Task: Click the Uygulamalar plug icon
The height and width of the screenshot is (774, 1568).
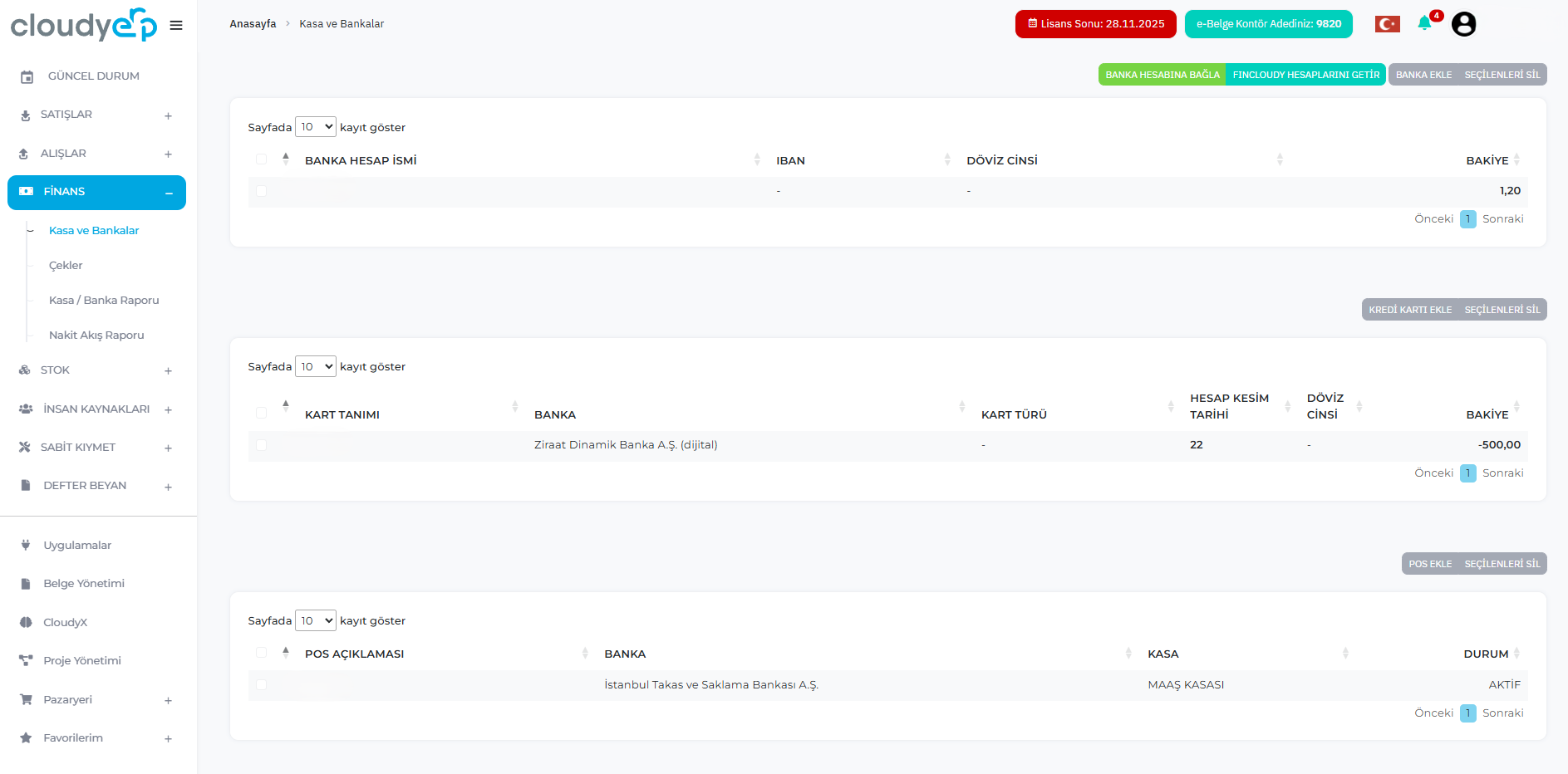Action: click(x=26, y=546)
